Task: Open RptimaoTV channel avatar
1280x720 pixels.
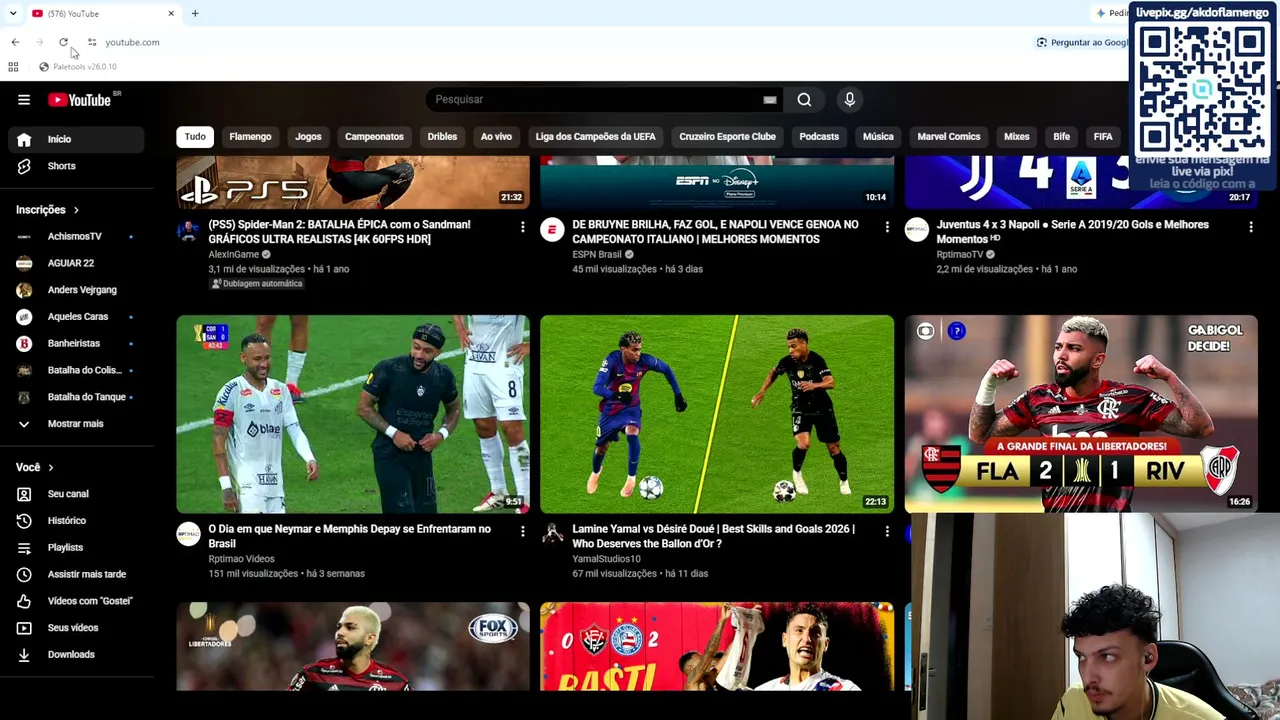Action: point(916,231)
